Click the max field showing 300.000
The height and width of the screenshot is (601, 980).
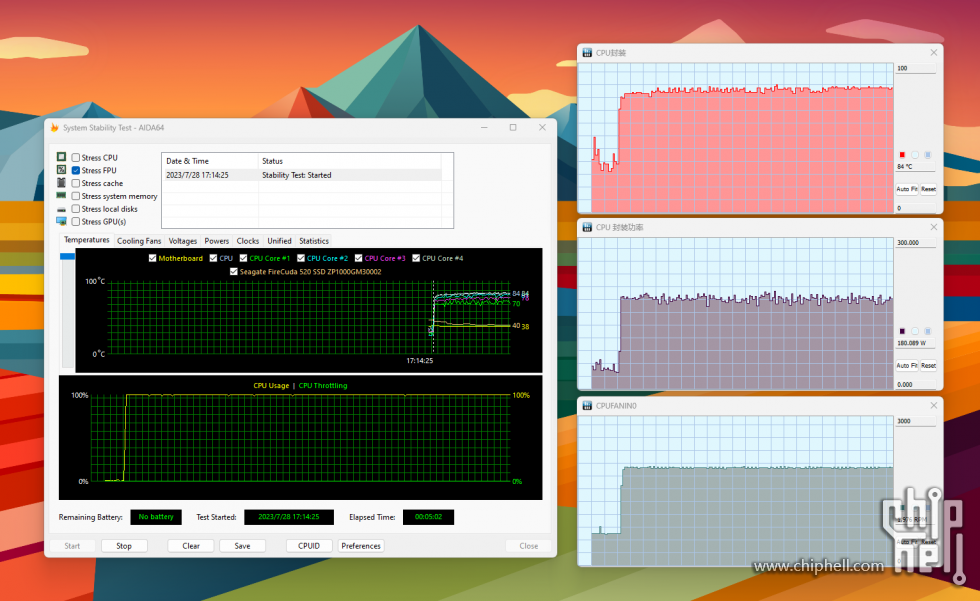(916, 242)
